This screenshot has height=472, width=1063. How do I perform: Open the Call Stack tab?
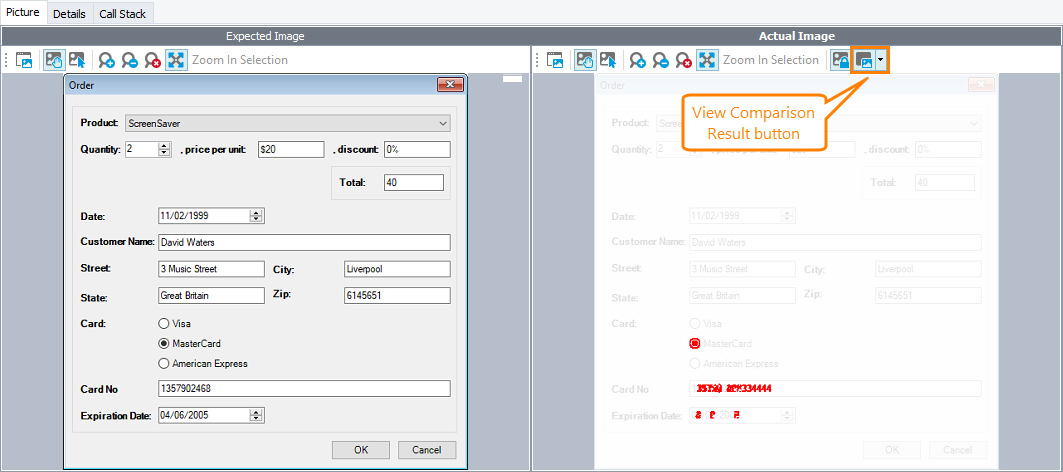click(124, 15)
